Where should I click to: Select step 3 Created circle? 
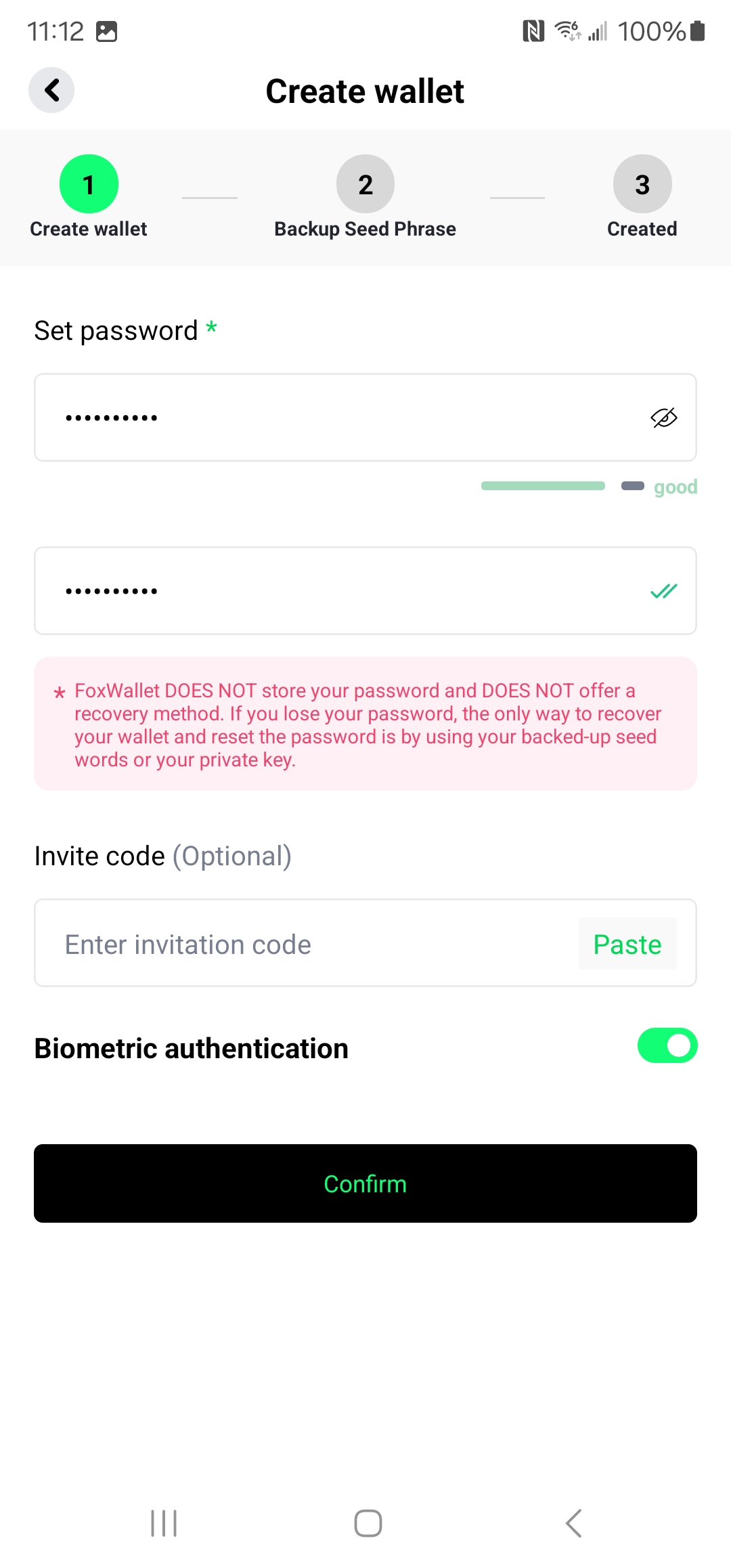point(642,184)
